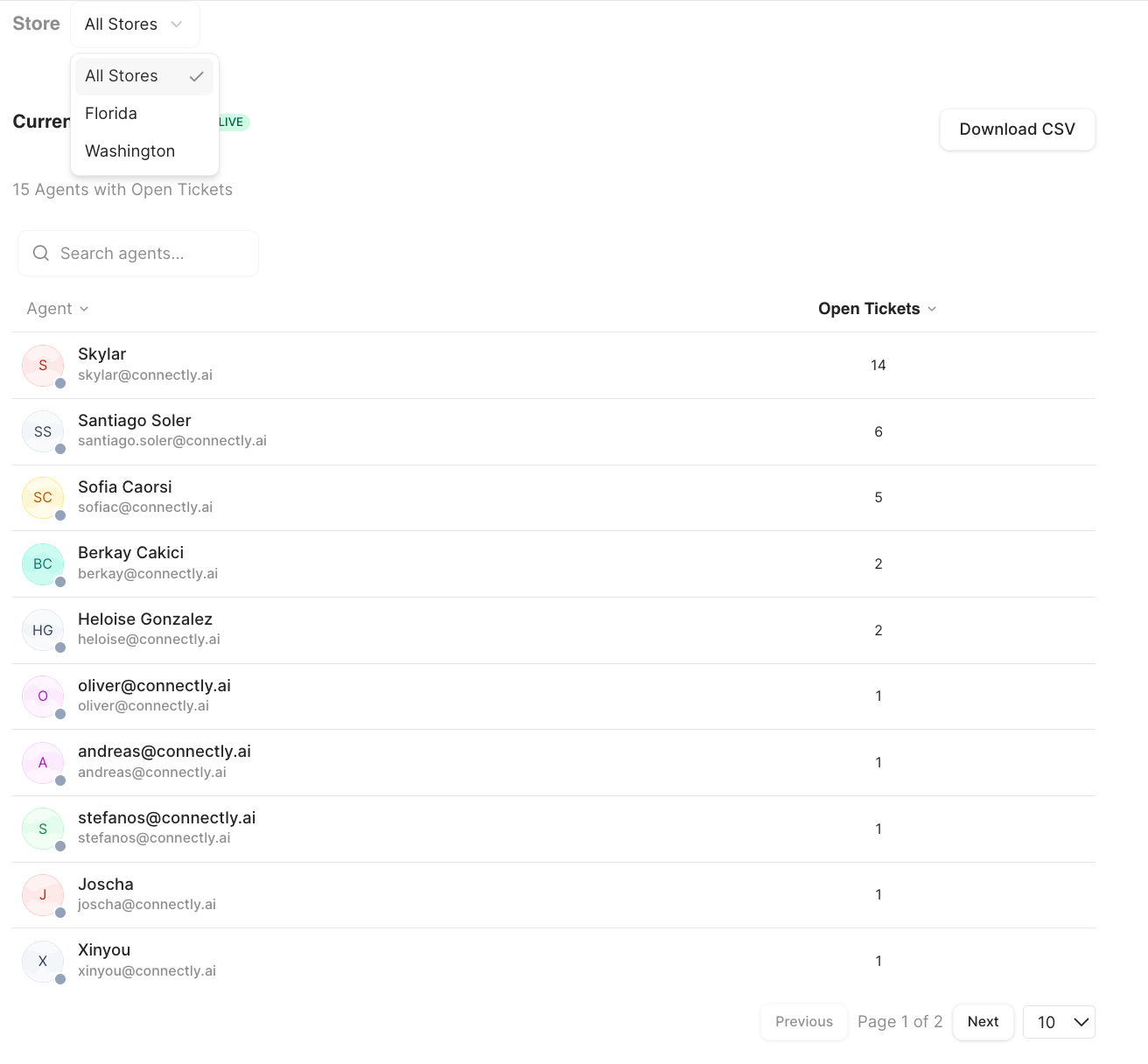Click email sofiac@connectly.ai

click(145, 507)
